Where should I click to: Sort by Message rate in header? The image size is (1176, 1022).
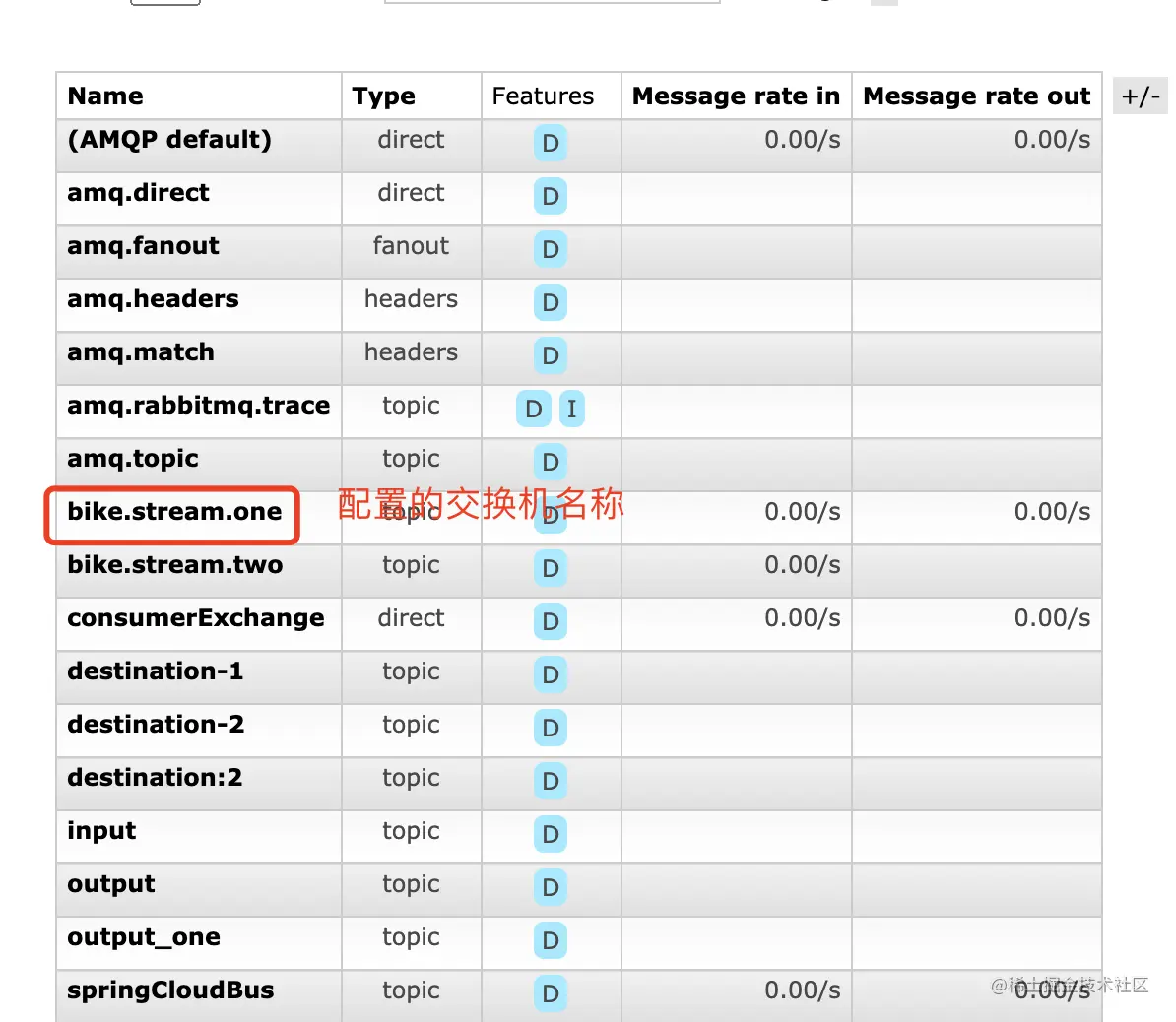coord(736,96)
